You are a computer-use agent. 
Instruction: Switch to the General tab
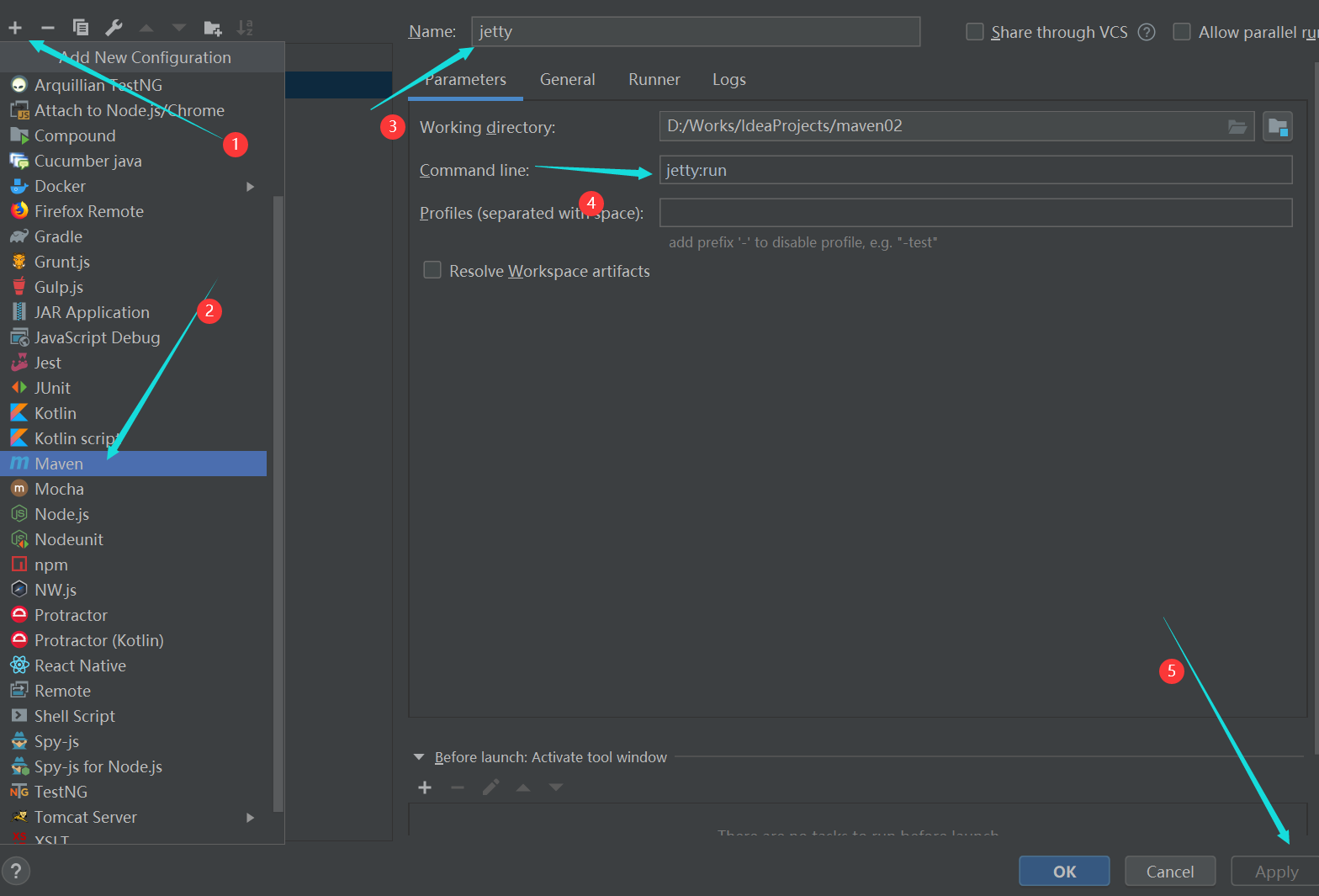click(568, 80)
